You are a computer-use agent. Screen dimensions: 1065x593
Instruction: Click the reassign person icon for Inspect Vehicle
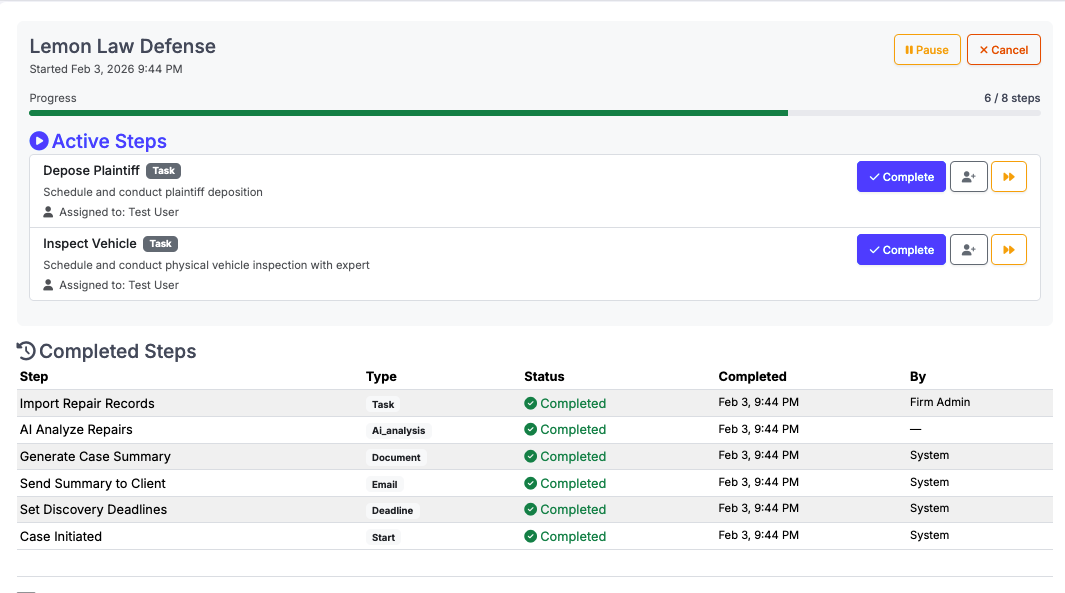pyautogui.click(x=968, y=249)
